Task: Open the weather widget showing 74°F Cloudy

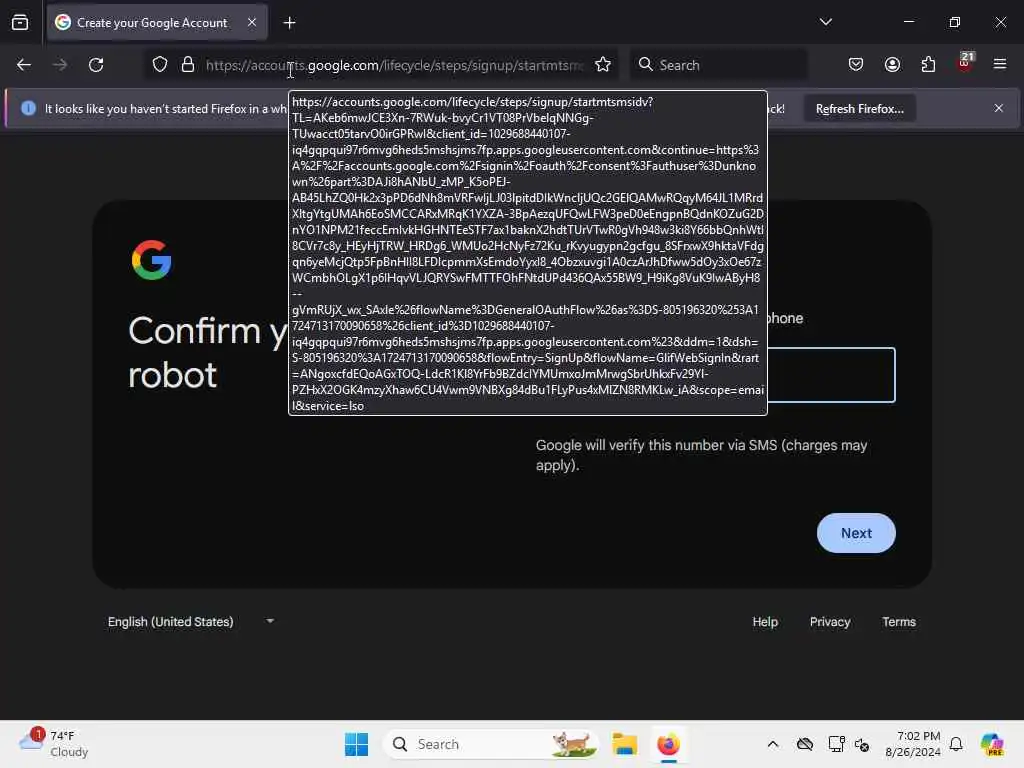Action: coord(54,744)
